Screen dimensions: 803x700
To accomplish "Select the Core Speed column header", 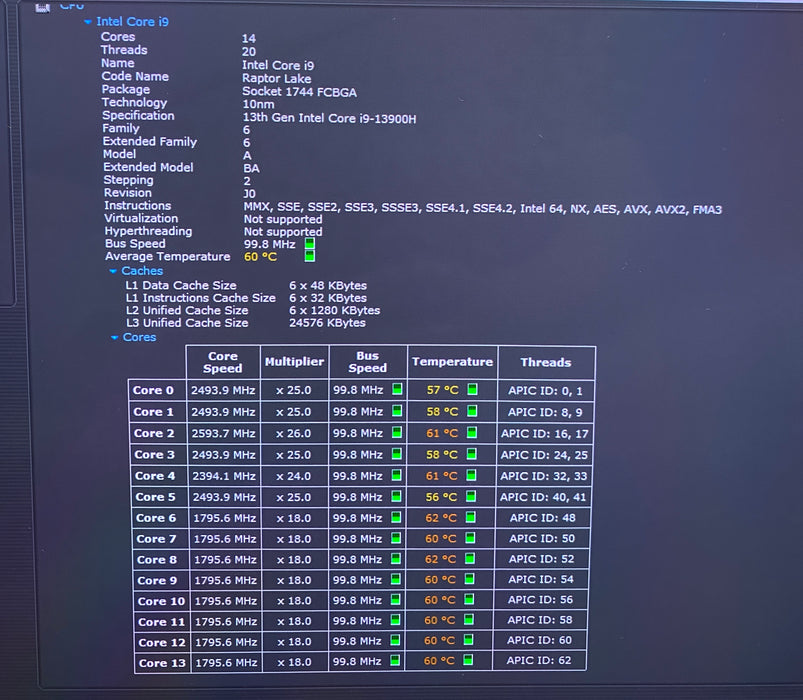I will coord(223,362).
